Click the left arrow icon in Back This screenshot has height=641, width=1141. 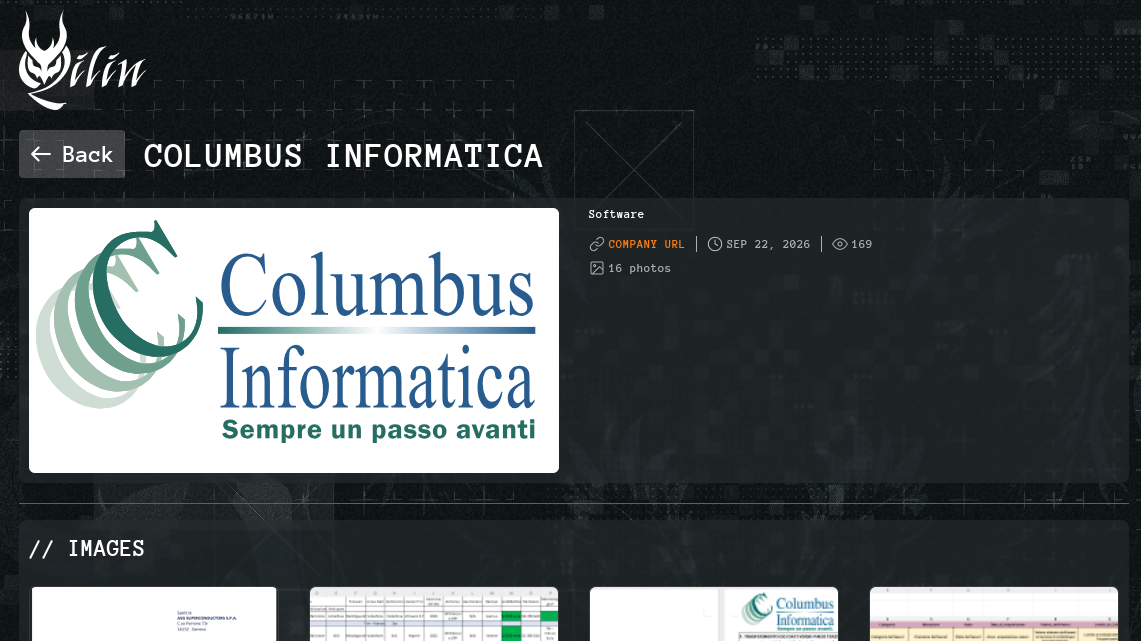pos(41,154)
